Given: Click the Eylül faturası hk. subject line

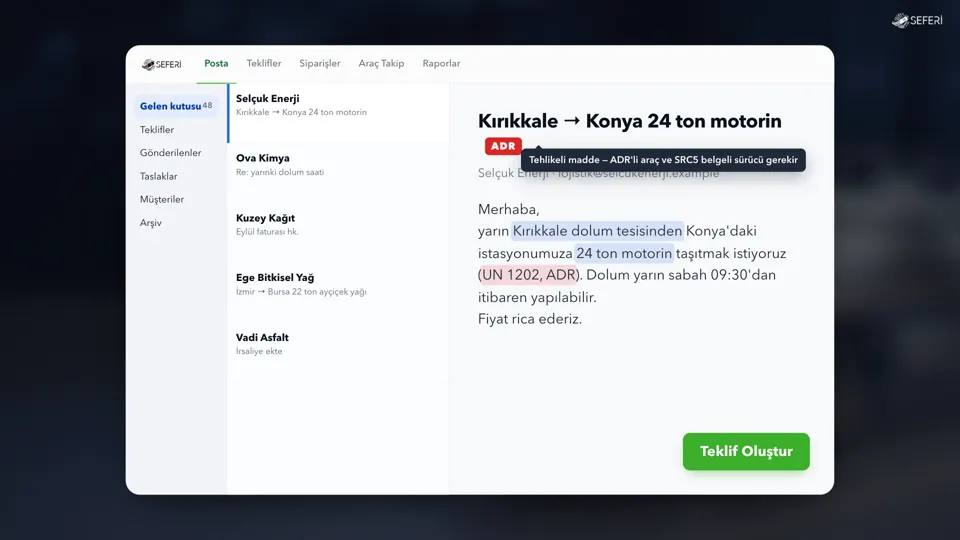Looking at the screenshot, I should pyautogui.click(x=267, y=231).
